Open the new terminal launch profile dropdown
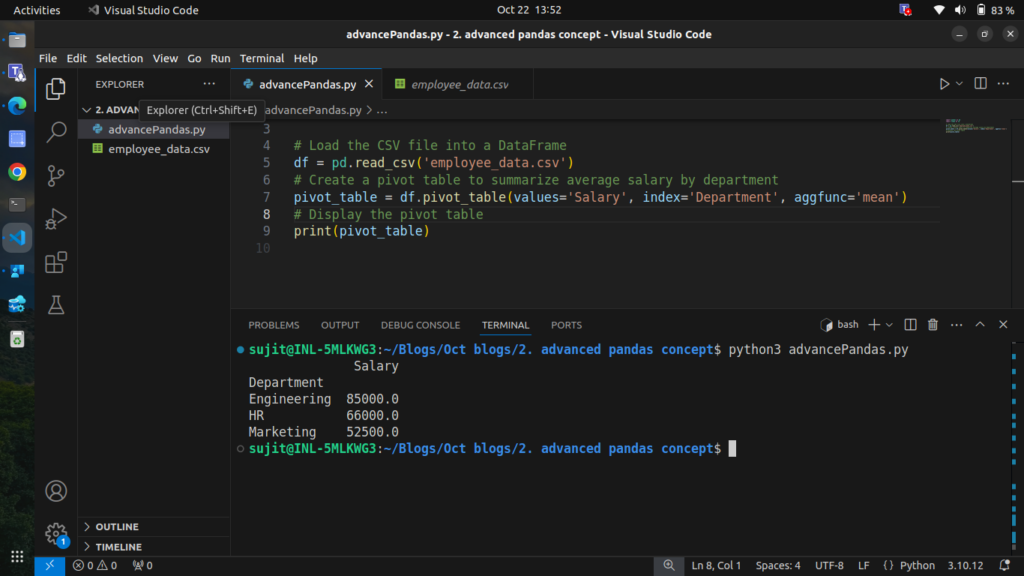The image size is (1024, 576). [889, 325]
